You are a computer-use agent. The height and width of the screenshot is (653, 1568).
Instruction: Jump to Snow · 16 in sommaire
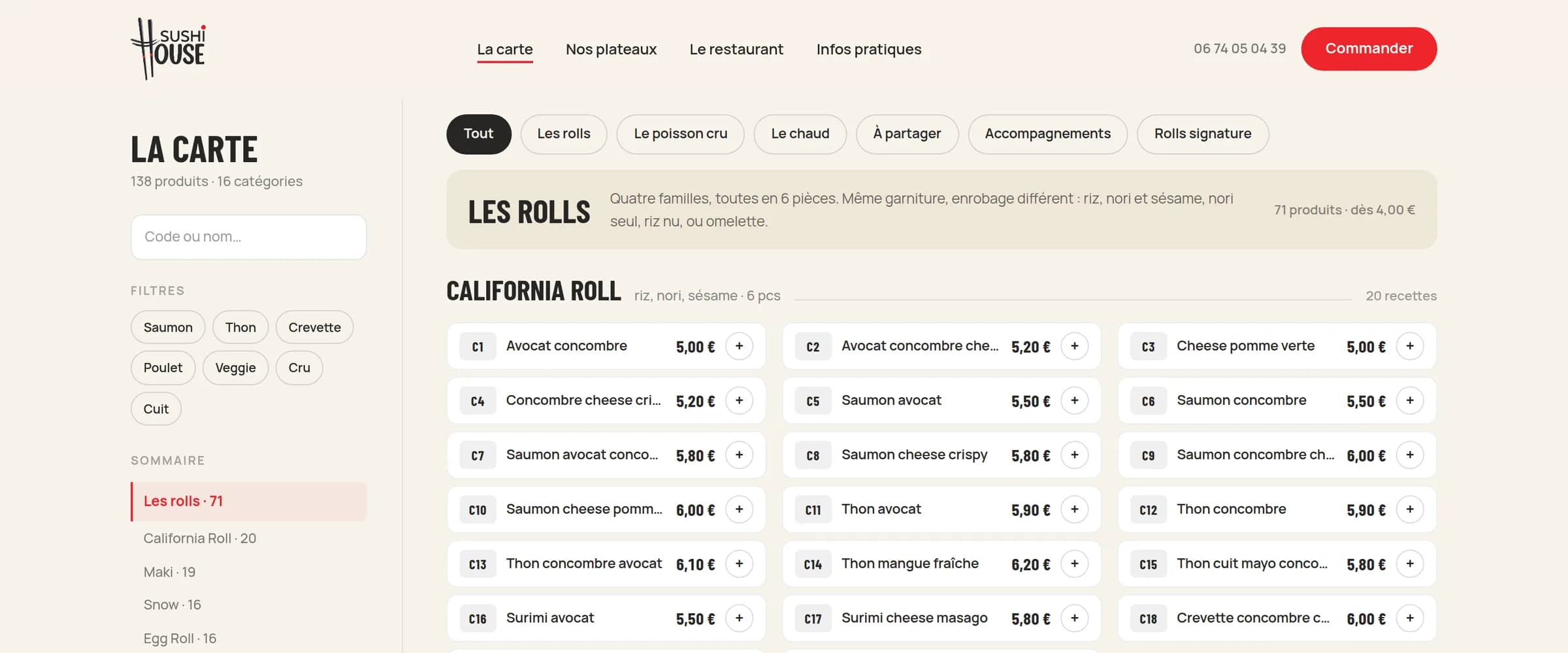pyautogui.click(x=172, y=605)
